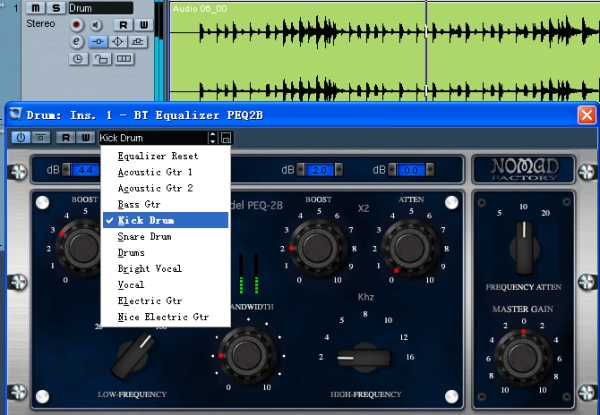Select the Audio 06_00 waveform clip

tap(384, 52)
